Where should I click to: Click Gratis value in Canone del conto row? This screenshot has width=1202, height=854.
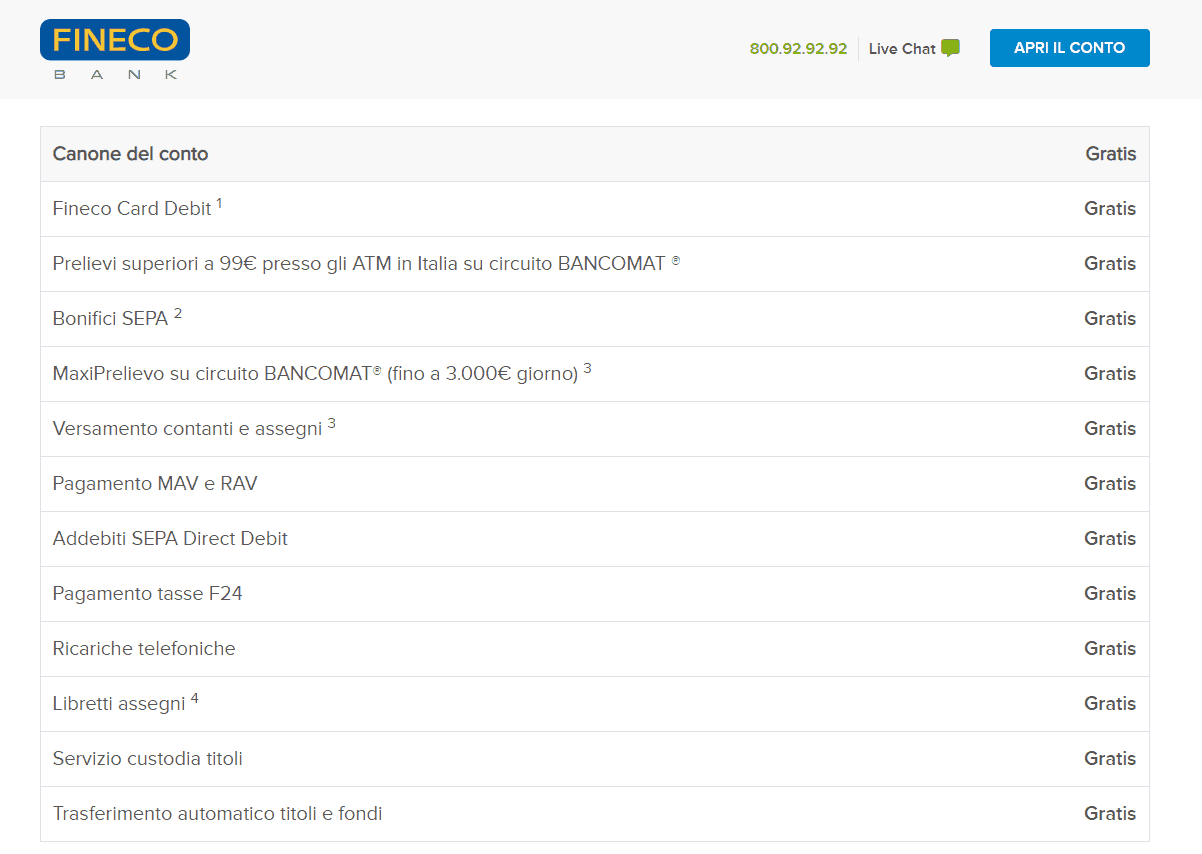coord(1111,154)
